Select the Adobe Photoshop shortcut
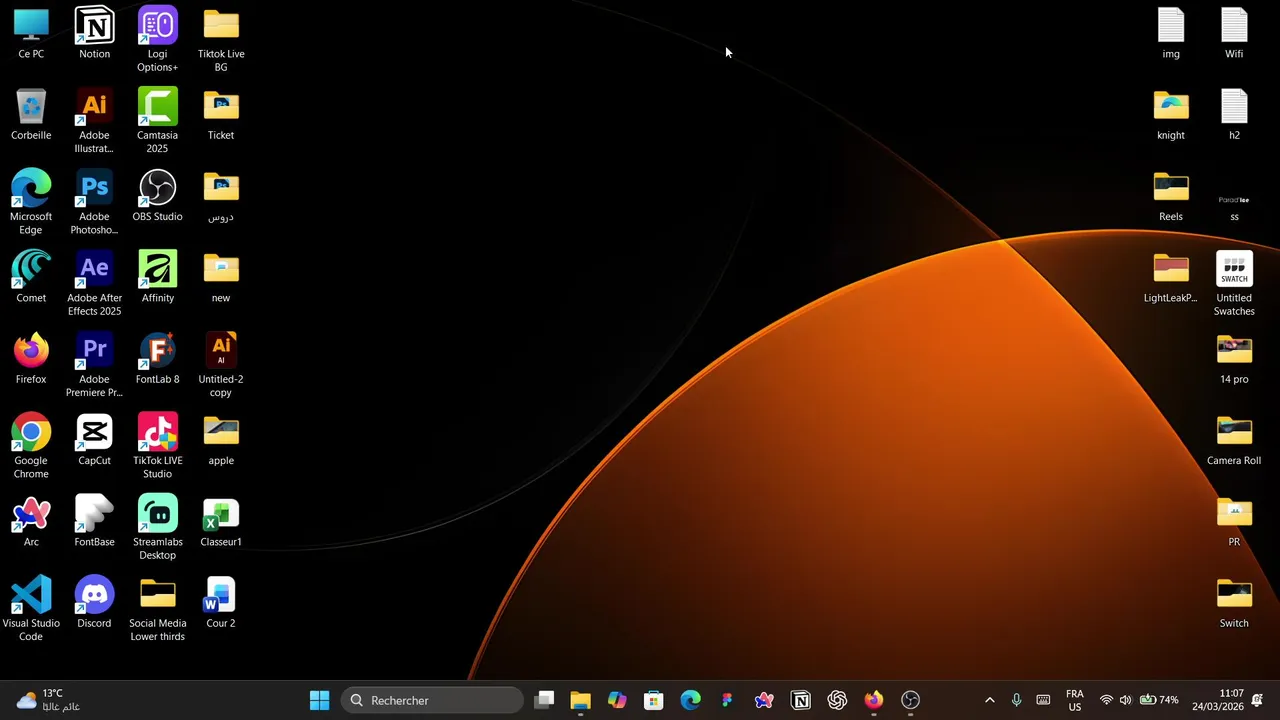Viewport: 1280px width, 720px height. pos(94,202)
